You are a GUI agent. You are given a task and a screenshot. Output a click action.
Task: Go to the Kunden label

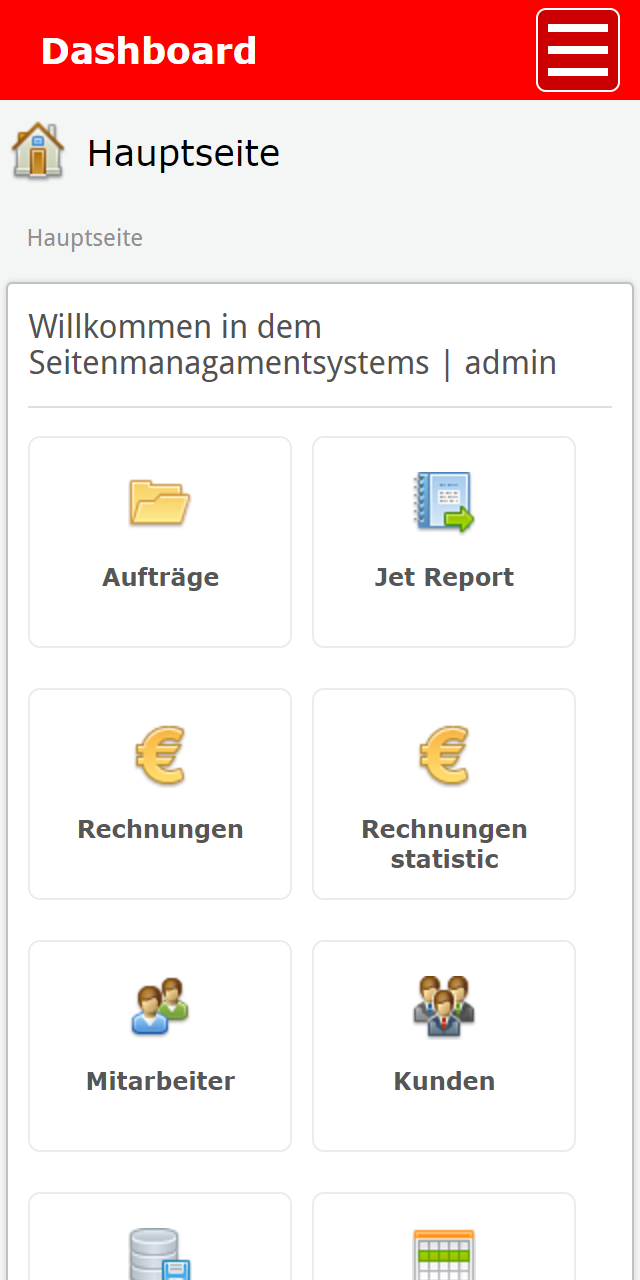pyautogui.click(x=444, y=1081)
